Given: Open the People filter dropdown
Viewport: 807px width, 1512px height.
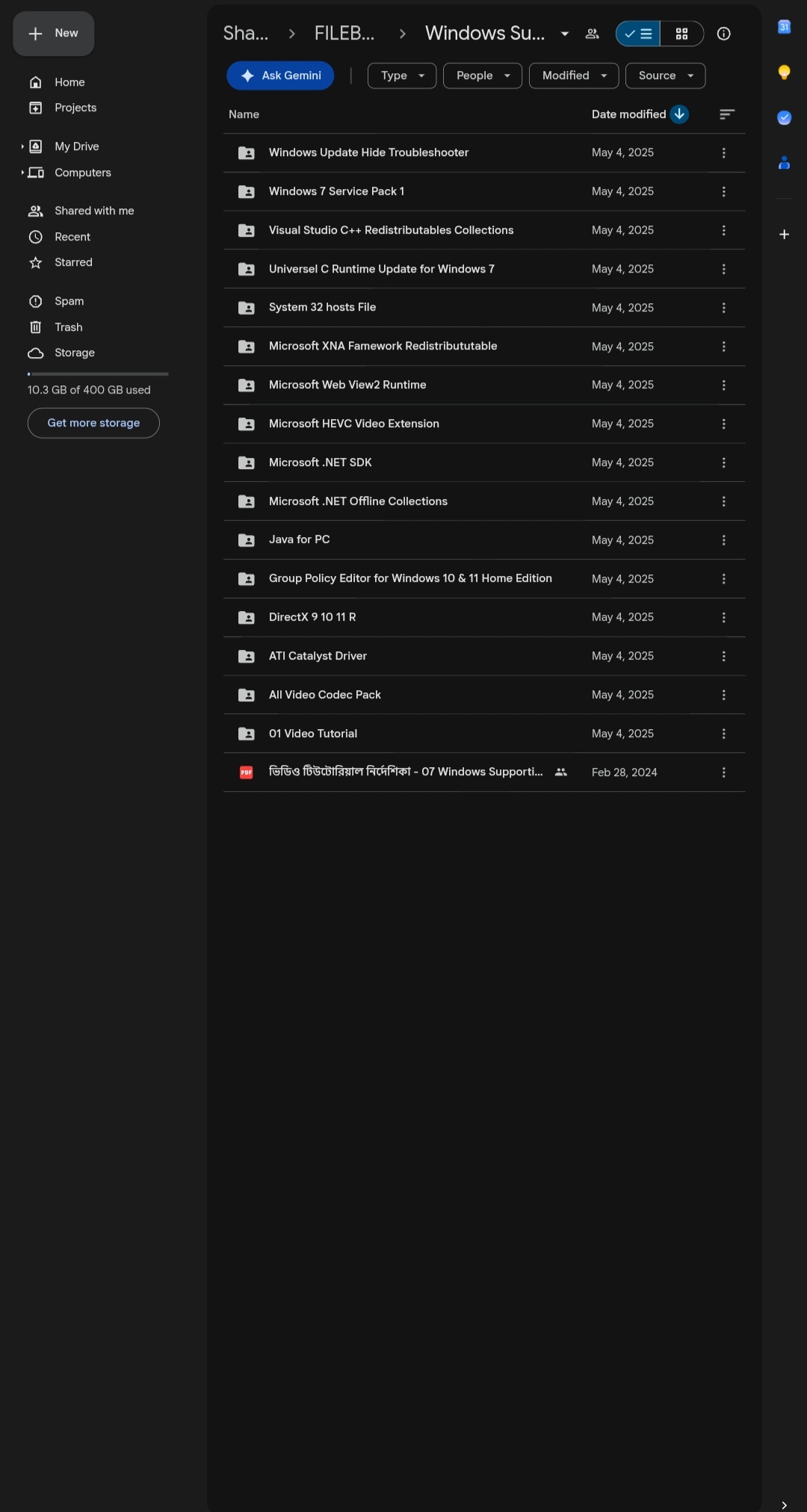Looking at the screenshot, I should [483, 75].
